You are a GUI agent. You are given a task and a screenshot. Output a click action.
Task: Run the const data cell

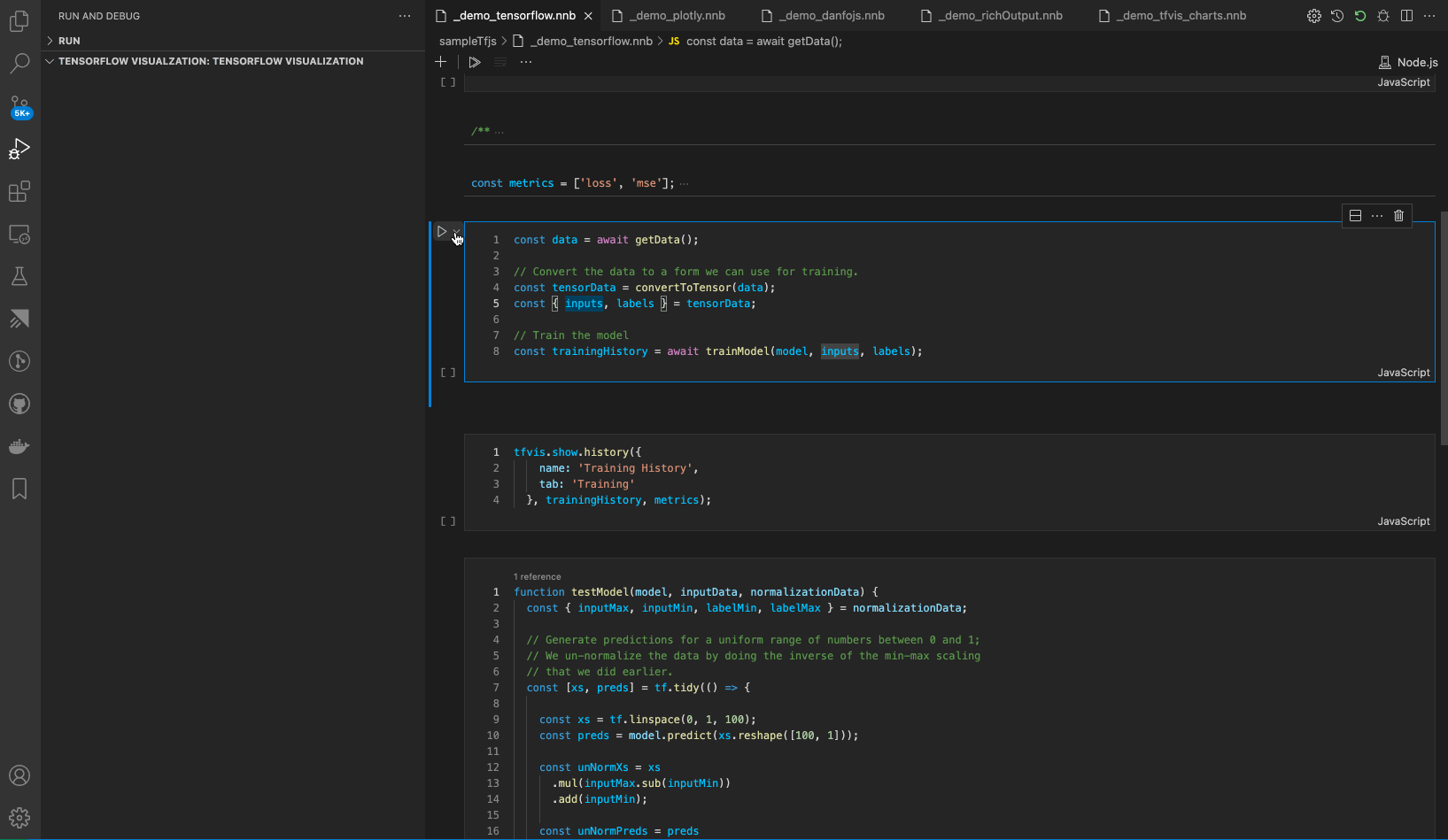coord(442,232)
